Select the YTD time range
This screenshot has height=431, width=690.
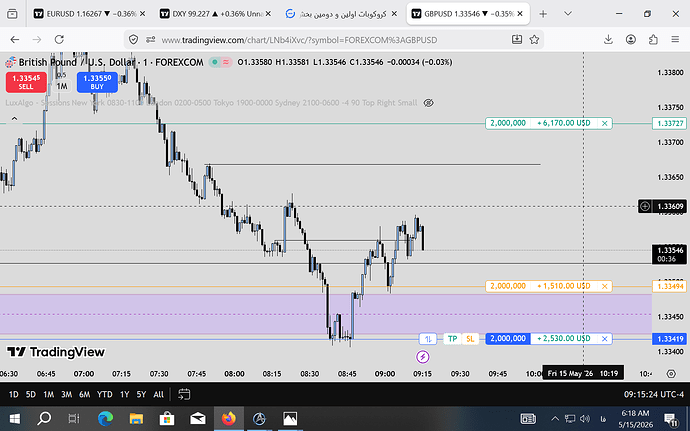[x=105, y=394]
